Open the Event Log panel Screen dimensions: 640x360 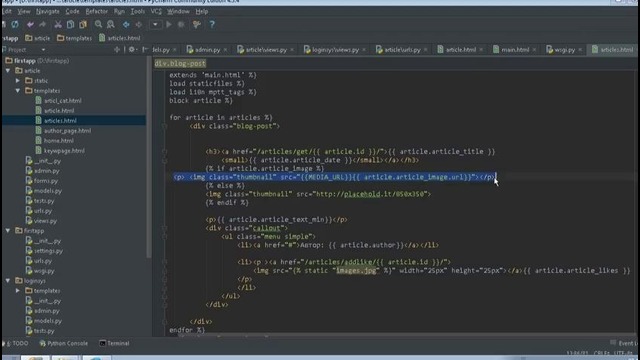[x=624, y=343]
